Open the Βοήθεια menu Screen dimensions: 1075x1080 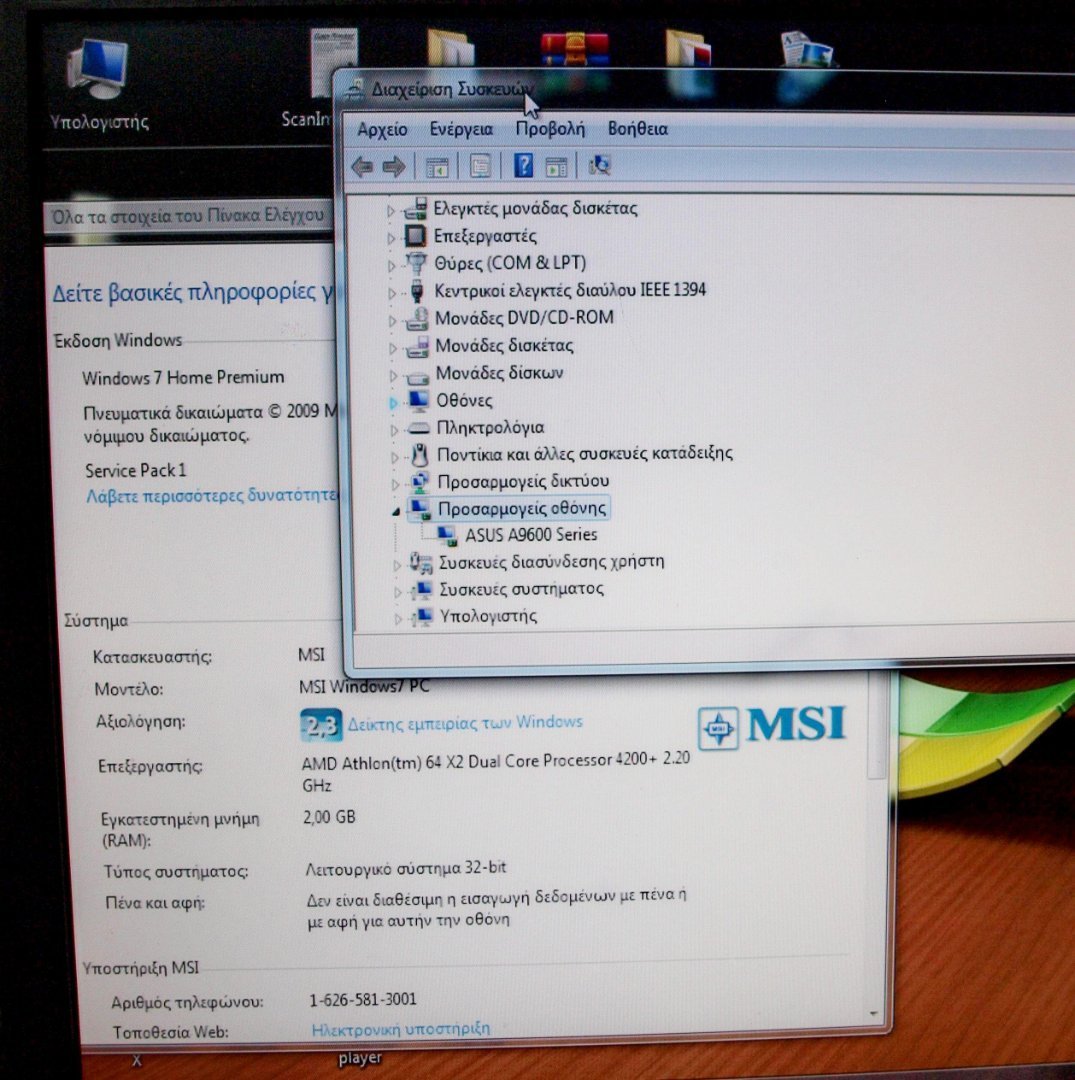click(x=638, y=129)
